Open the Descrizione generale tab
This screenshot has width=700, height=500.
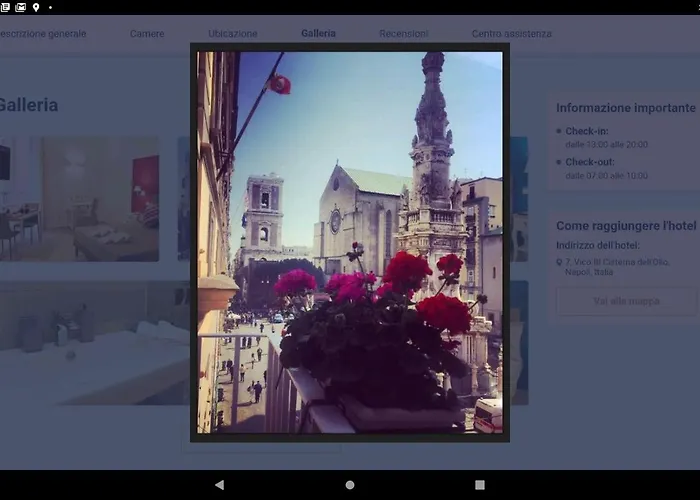tap(42, 34)
